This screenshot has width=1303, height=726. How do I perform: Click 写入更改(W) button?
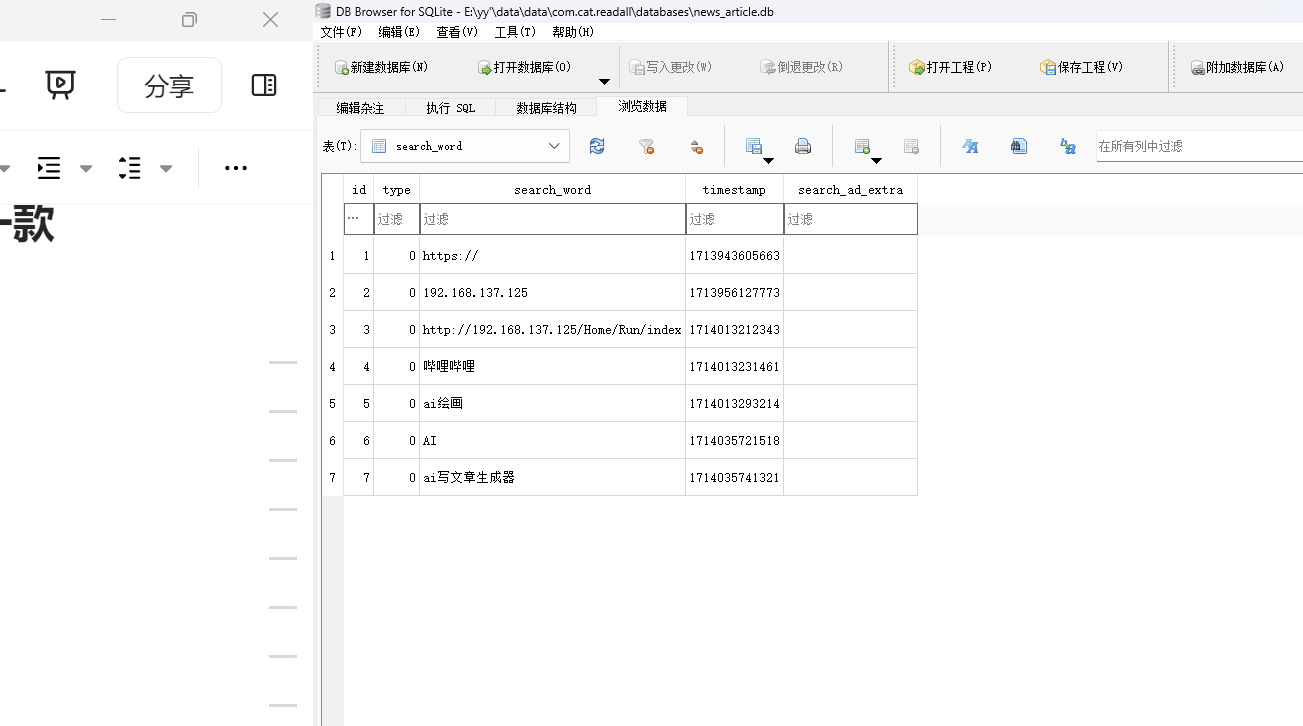[x=670, y=67]
